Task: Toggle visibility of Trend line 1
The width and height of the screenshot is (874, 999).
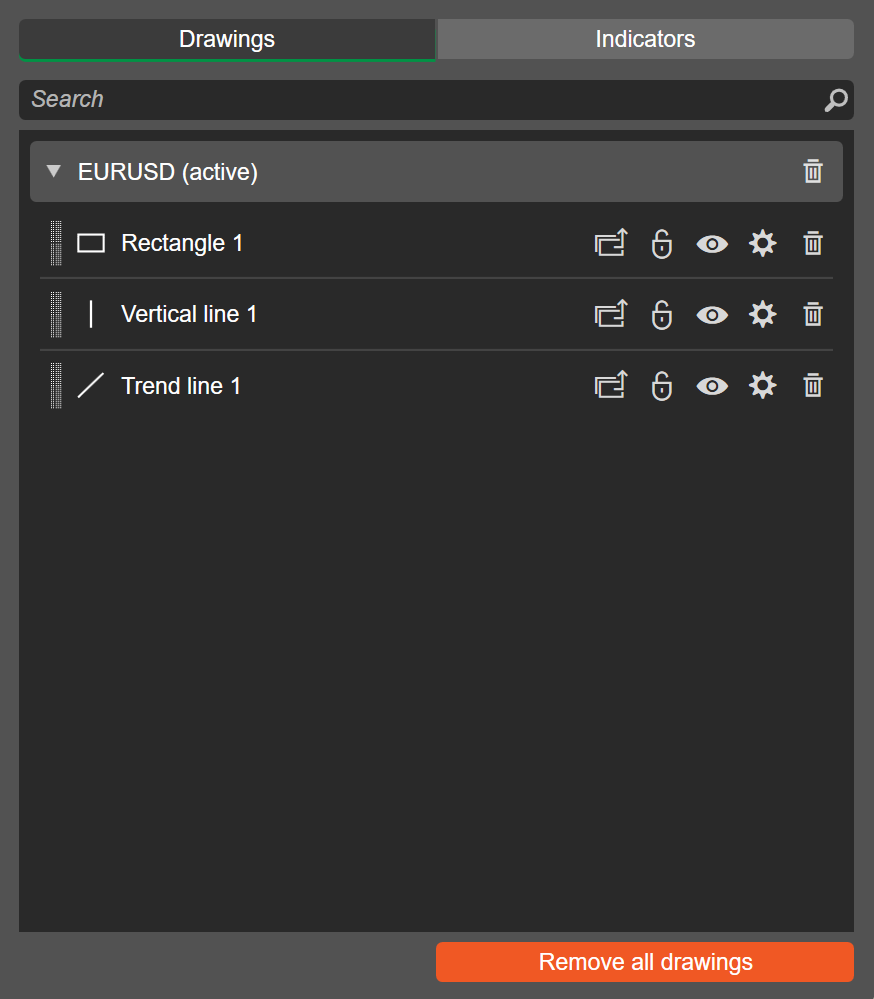Action: (x=711, y=385)
